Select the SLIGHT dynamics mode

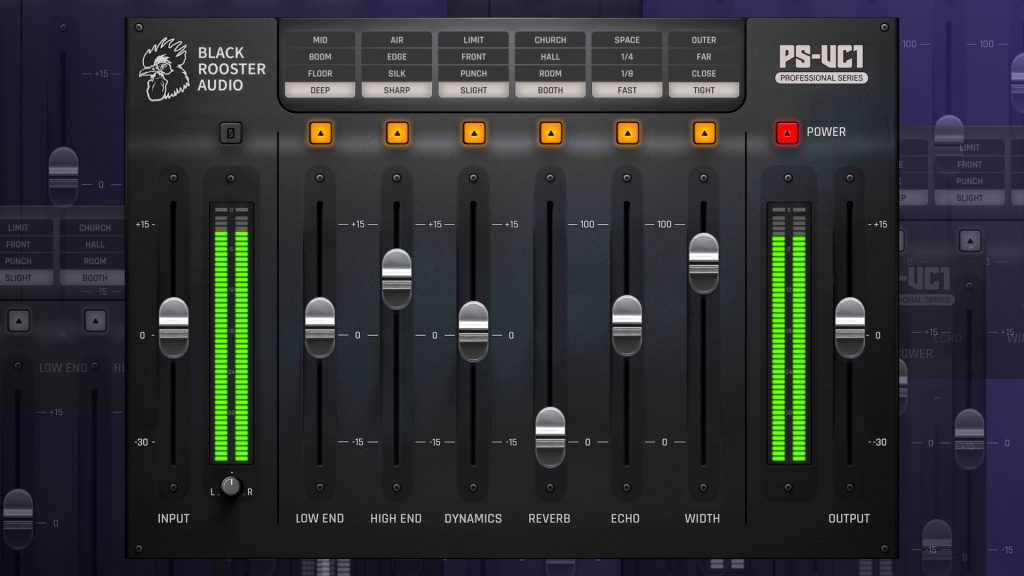(473, 90)
